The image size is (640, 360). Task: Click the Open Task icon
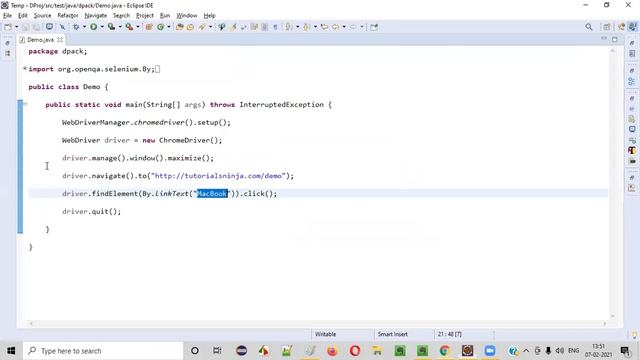click(190, 27)
